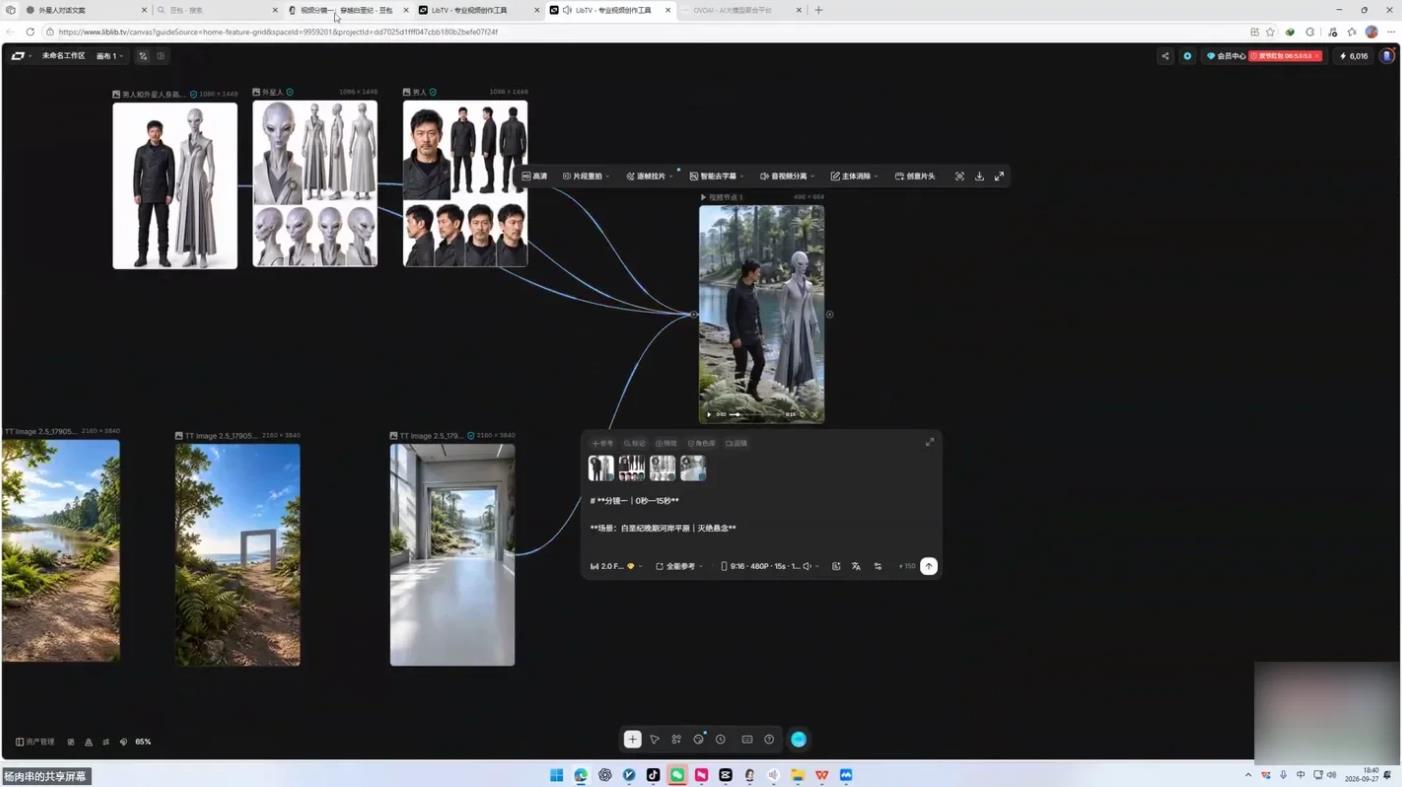Switch to the 豆包 - 搜索 browser tab
1402x787 pixels.
[x=215, y=10]
